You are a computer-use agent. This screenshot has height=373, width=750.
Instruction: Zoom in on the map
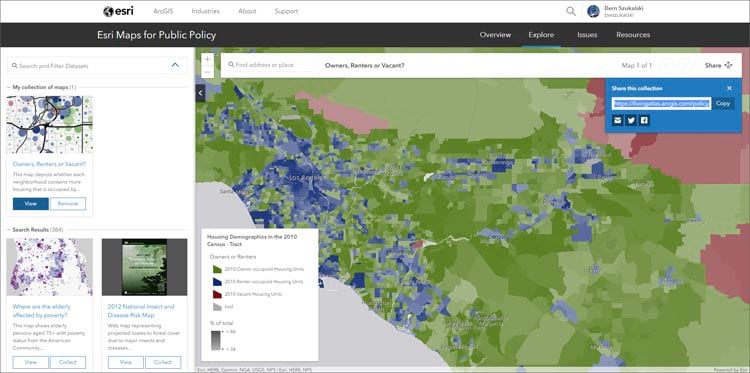click(x=207, y=60)
